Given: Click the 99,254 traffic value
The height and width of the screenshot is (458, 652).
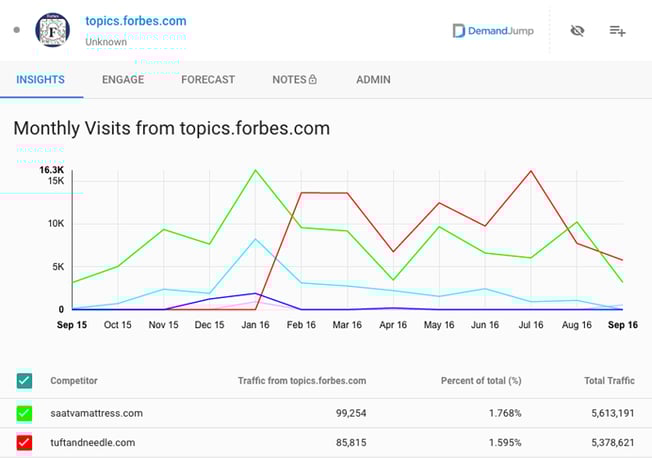Looking at the screenshot, I should coord(351,413).
